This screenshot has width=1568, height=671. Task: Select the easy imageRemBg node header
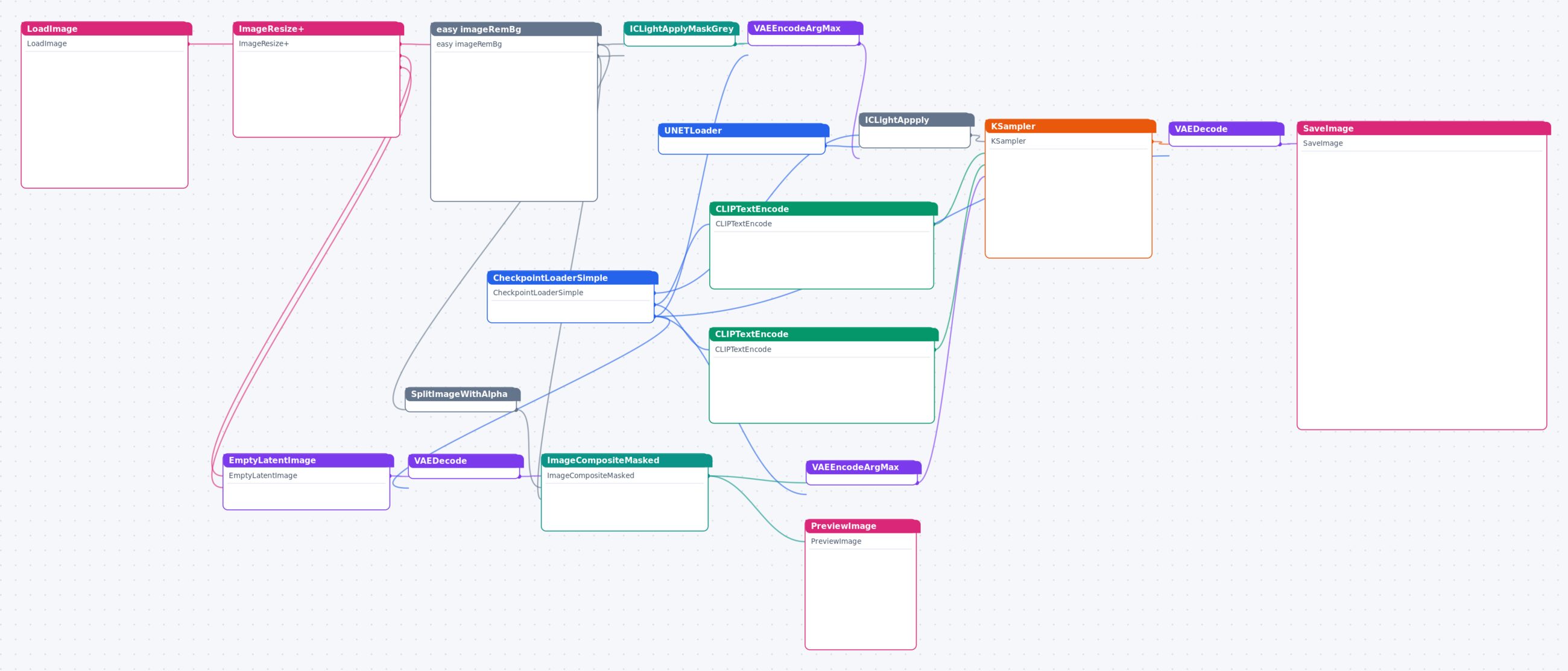pos(516,29)
